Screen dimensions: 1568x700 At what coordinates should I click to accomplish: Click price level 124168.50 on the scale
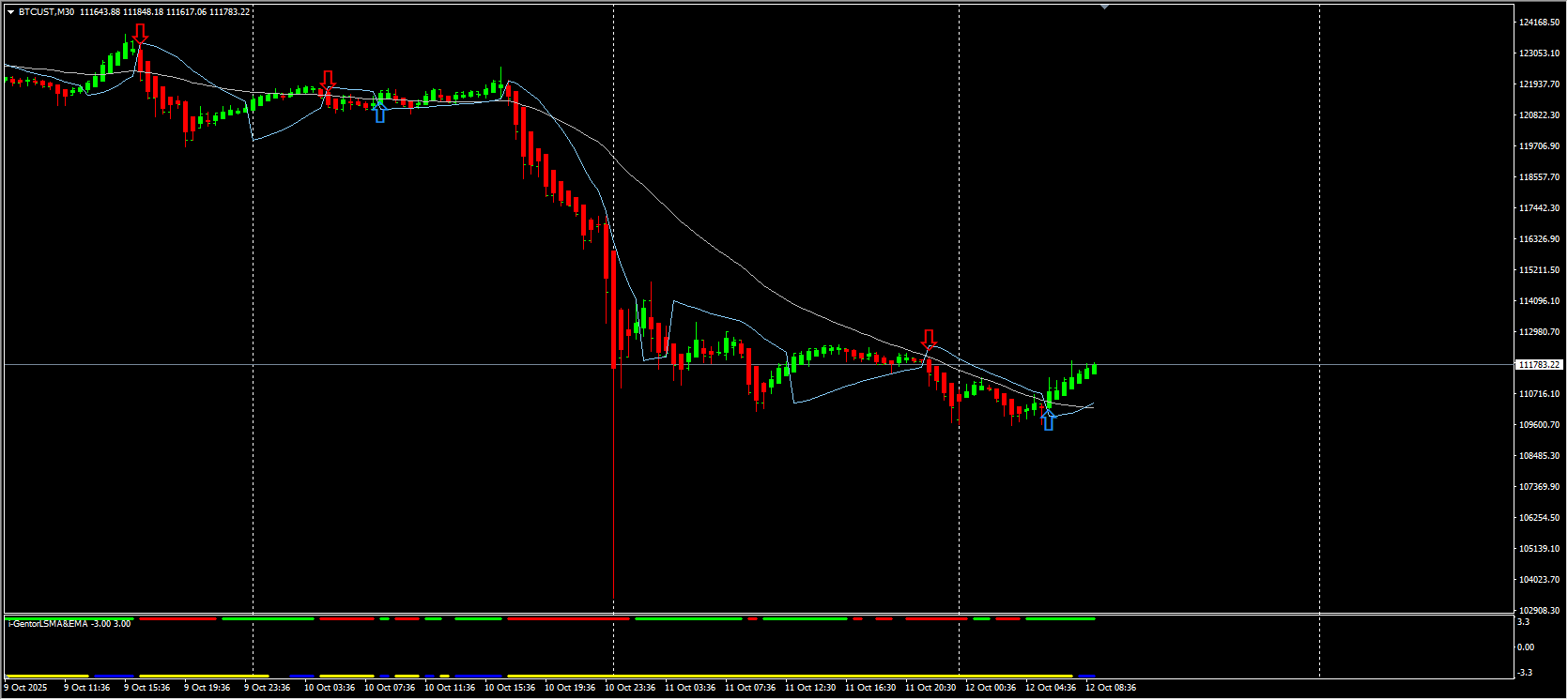pyautogui.click(x=1540, y=23)
